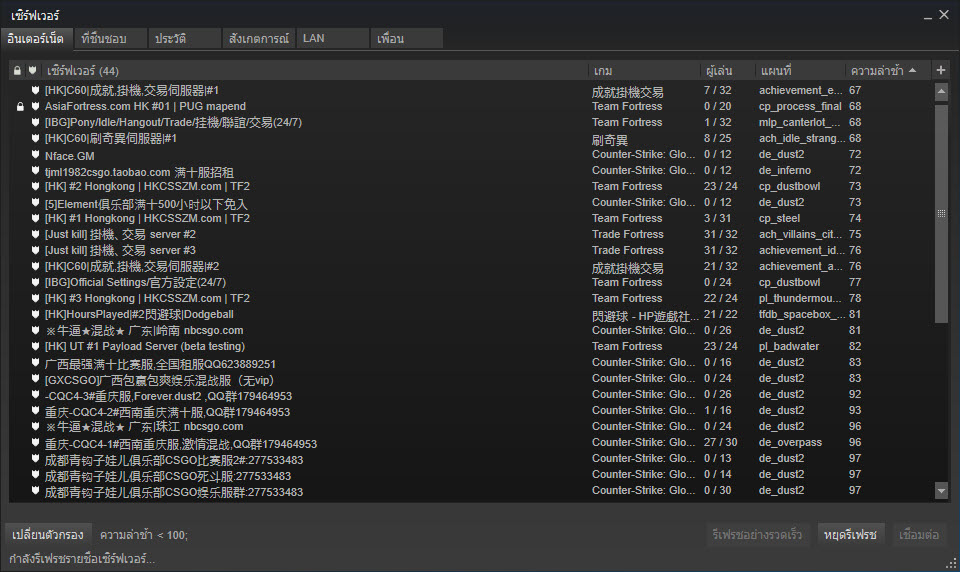Select ※牛逼★混战★ 广东|珠江 server
The height and width of the screenshot is (572, 960).
coord(470,426)
